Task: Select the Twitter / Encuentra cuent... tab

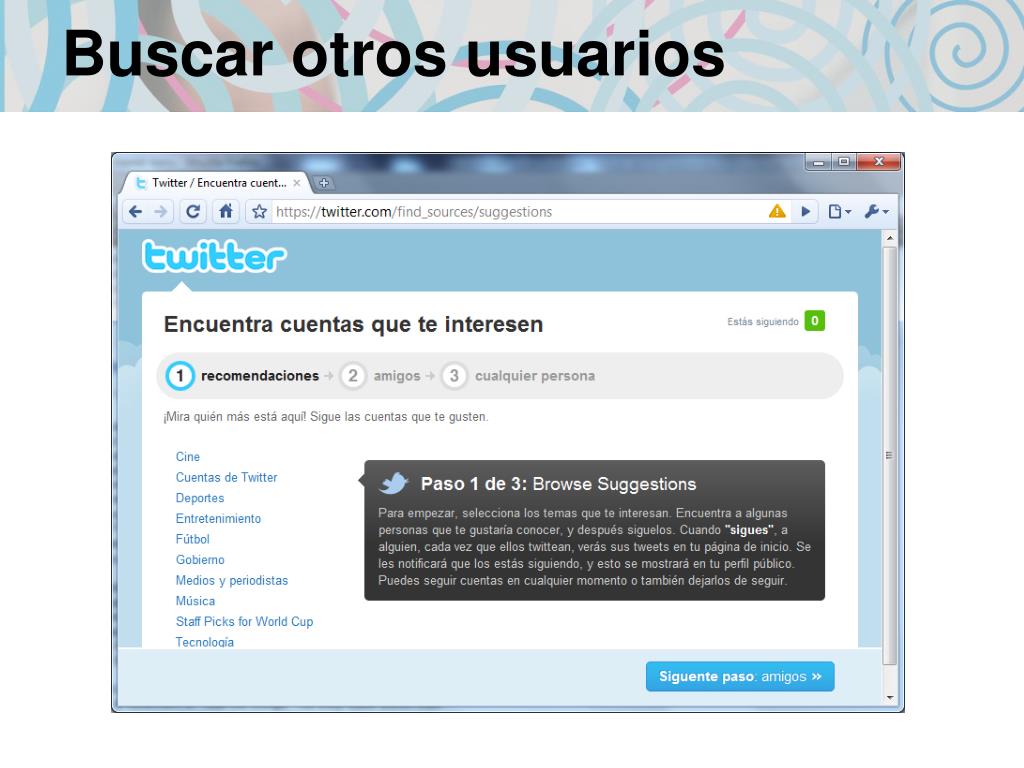Action: tap(216, 183)
